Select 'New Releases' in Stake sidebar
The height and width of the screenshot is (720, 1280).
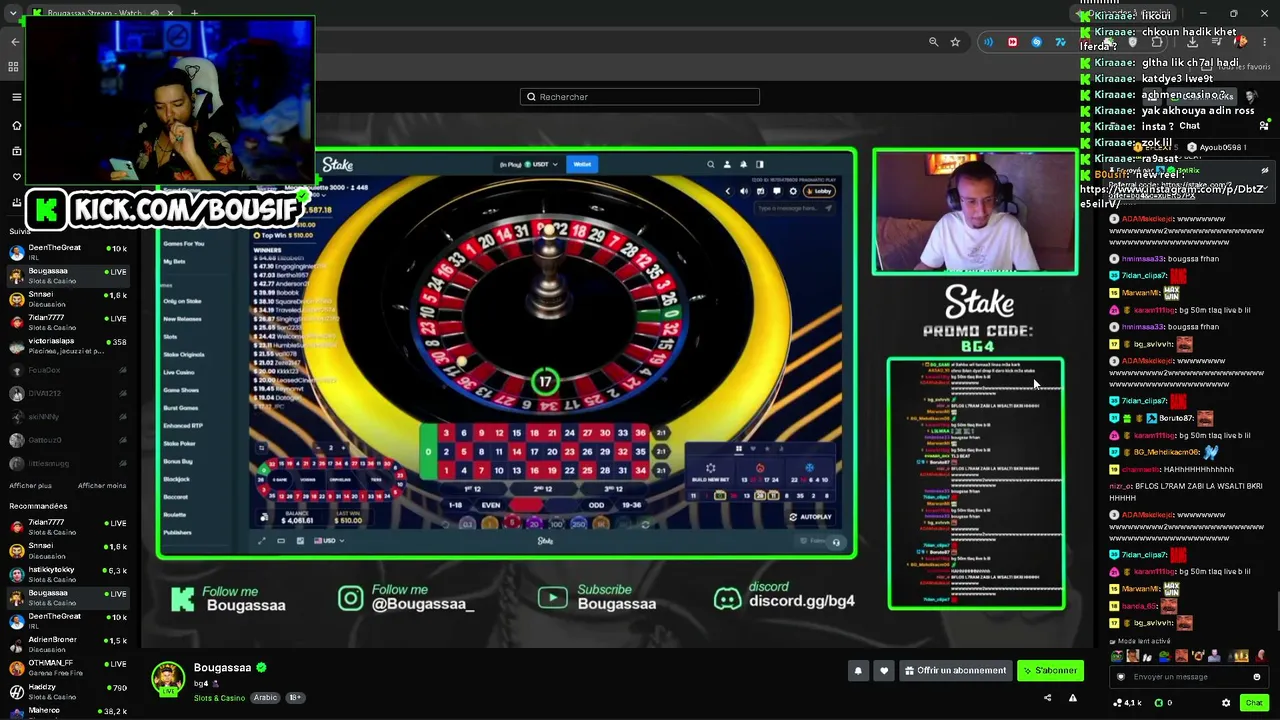click(182, 319)
